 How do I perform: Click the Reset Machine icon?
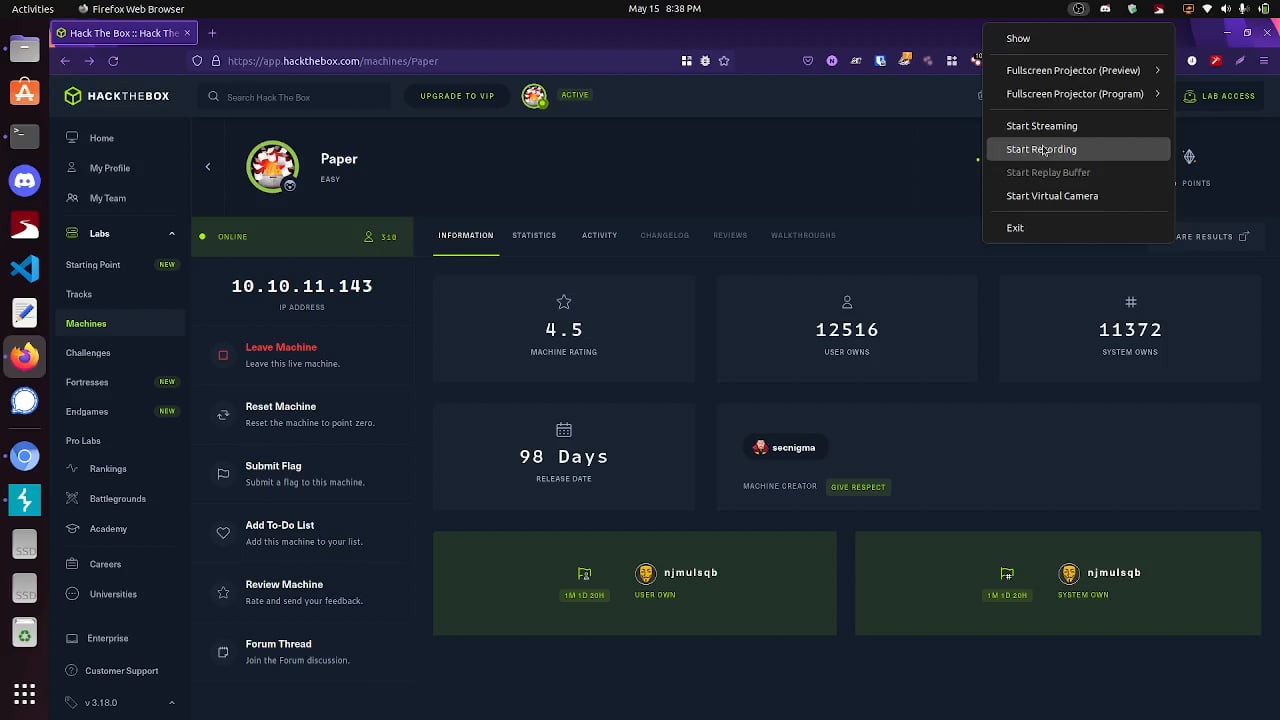coord(223,414)
